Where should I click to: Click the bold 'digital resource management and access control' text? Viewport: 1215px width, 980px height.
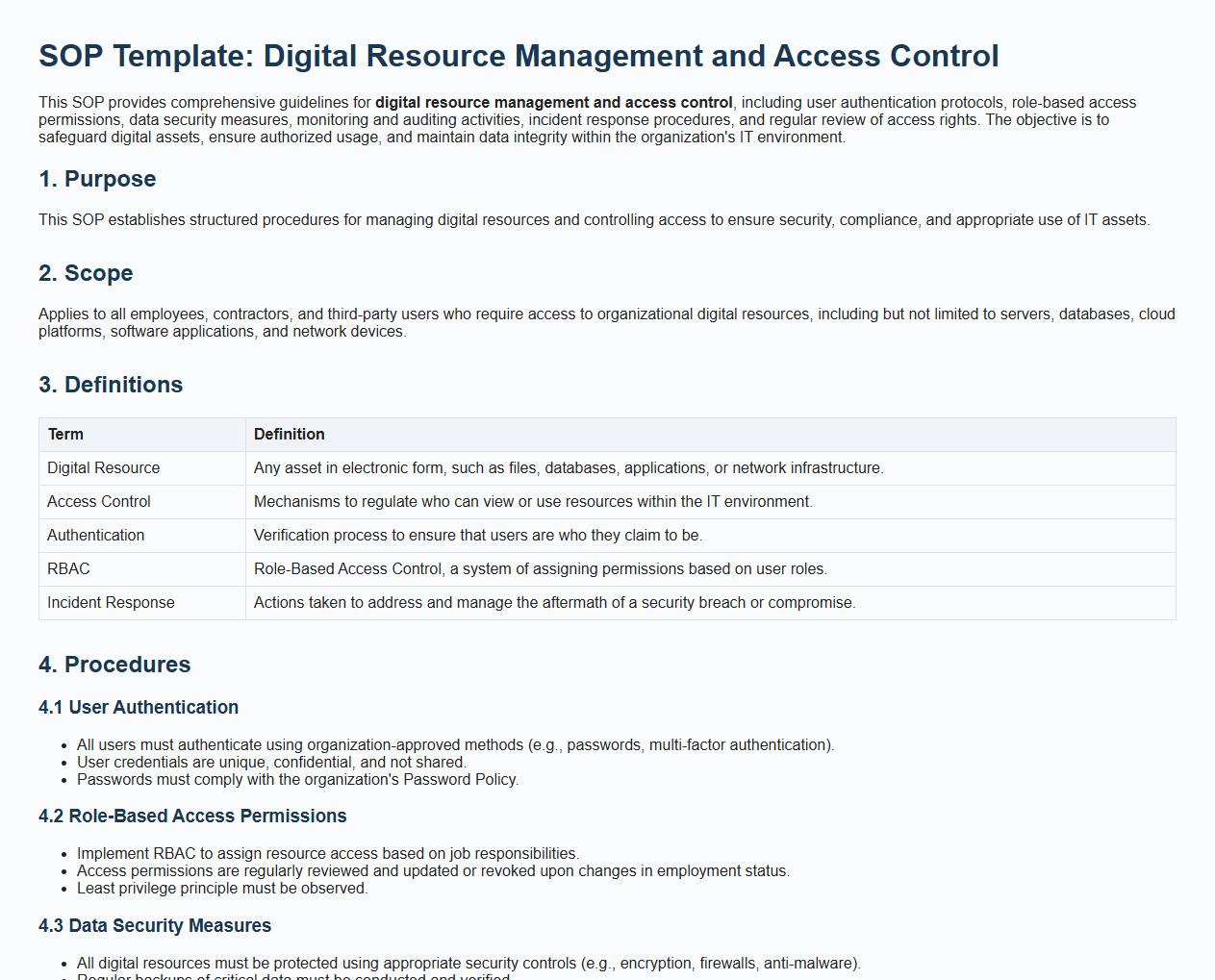(553, 103)
